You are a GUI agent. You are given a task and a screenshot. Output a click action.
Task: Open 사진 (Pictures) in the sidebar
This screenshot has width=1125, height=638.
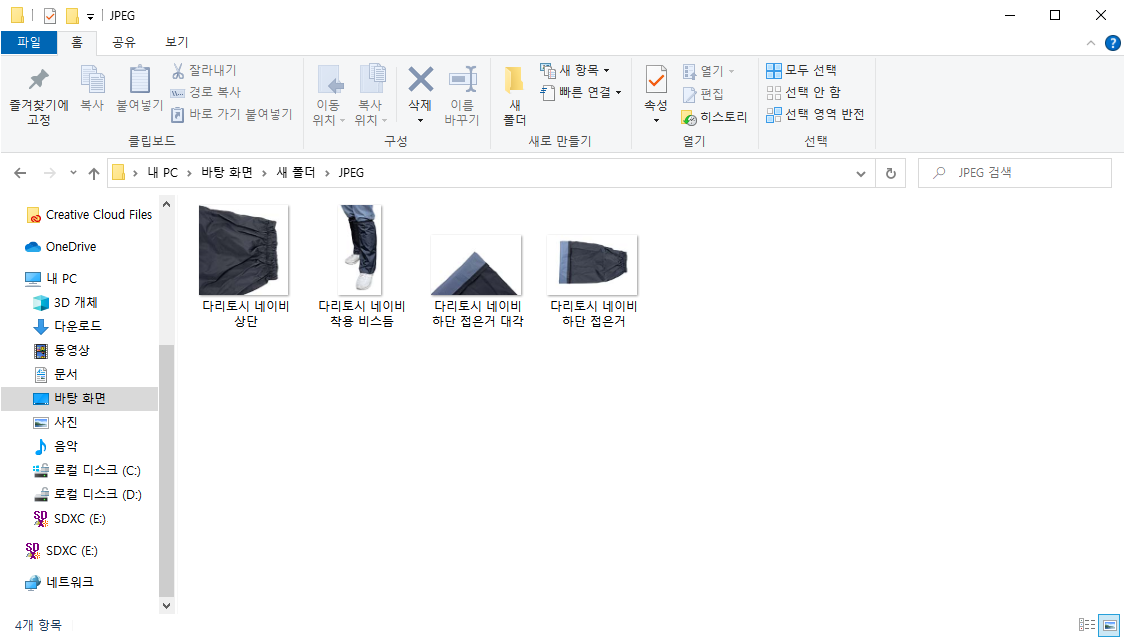[x=56, y=422]
